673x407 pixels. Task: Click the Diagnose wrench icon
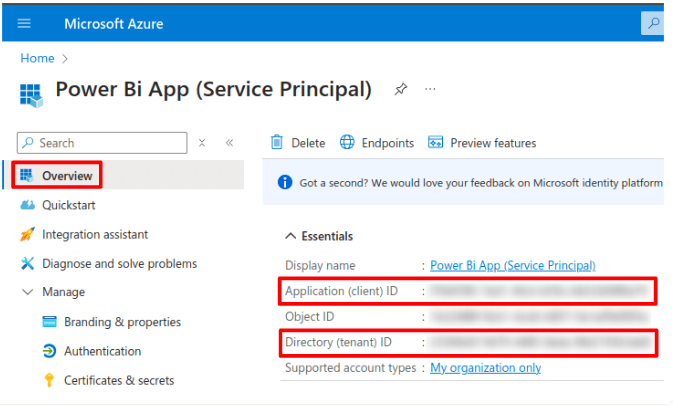(27, 263)
